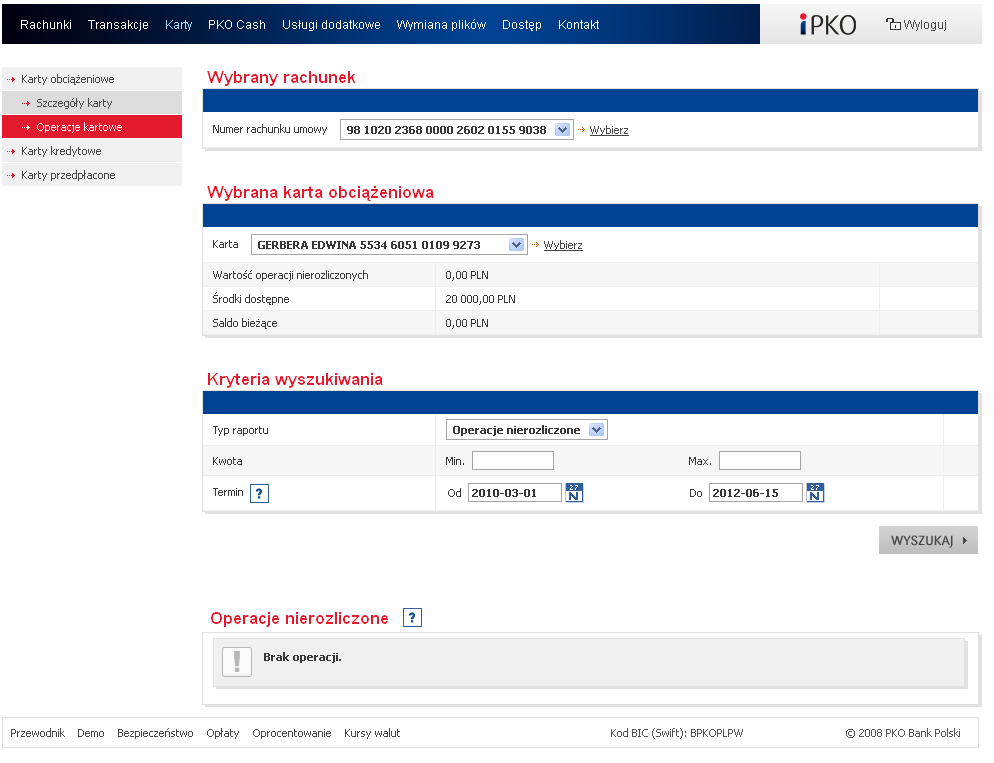This screenshot has width=994, height=763.
Task: Focus the Kwota Min. input field
Action: click(513, 461)
